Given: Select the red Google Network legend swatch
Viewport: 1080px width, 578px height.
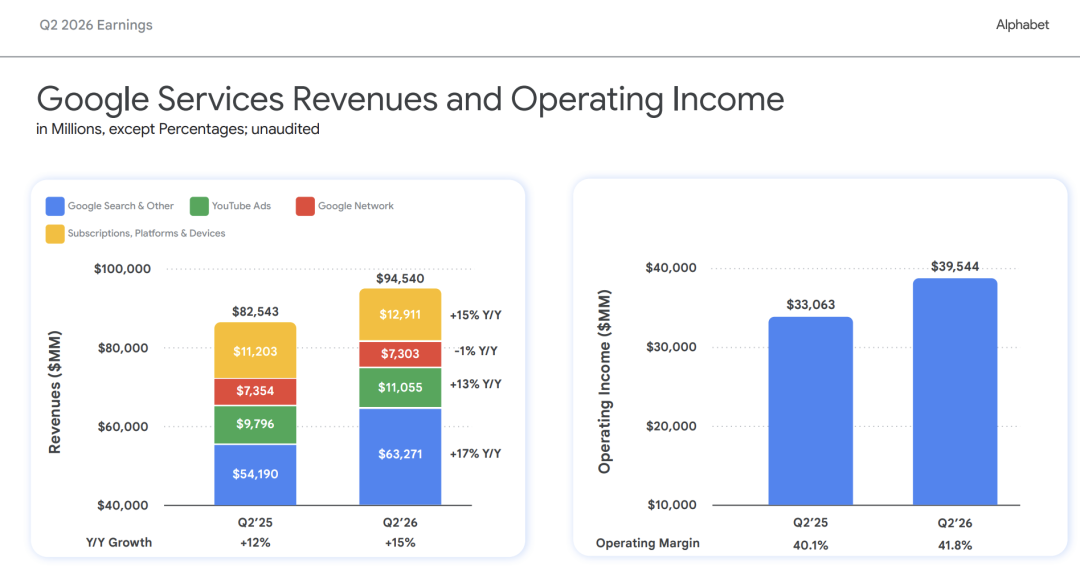Looking at the screenshot, I should [305, 206].
